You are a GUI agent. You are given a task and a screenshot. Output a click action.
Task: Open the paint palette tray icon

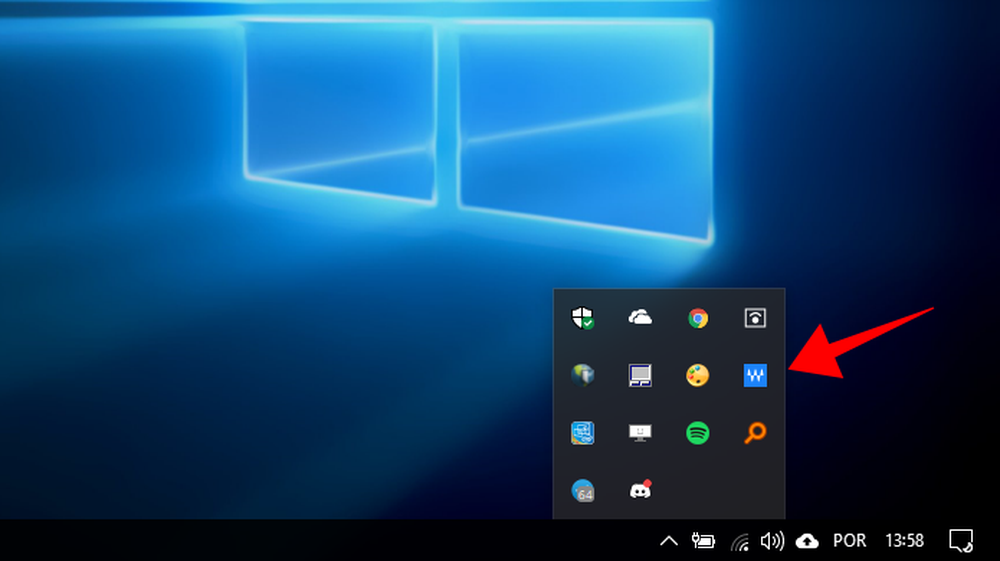pos(698,375)
